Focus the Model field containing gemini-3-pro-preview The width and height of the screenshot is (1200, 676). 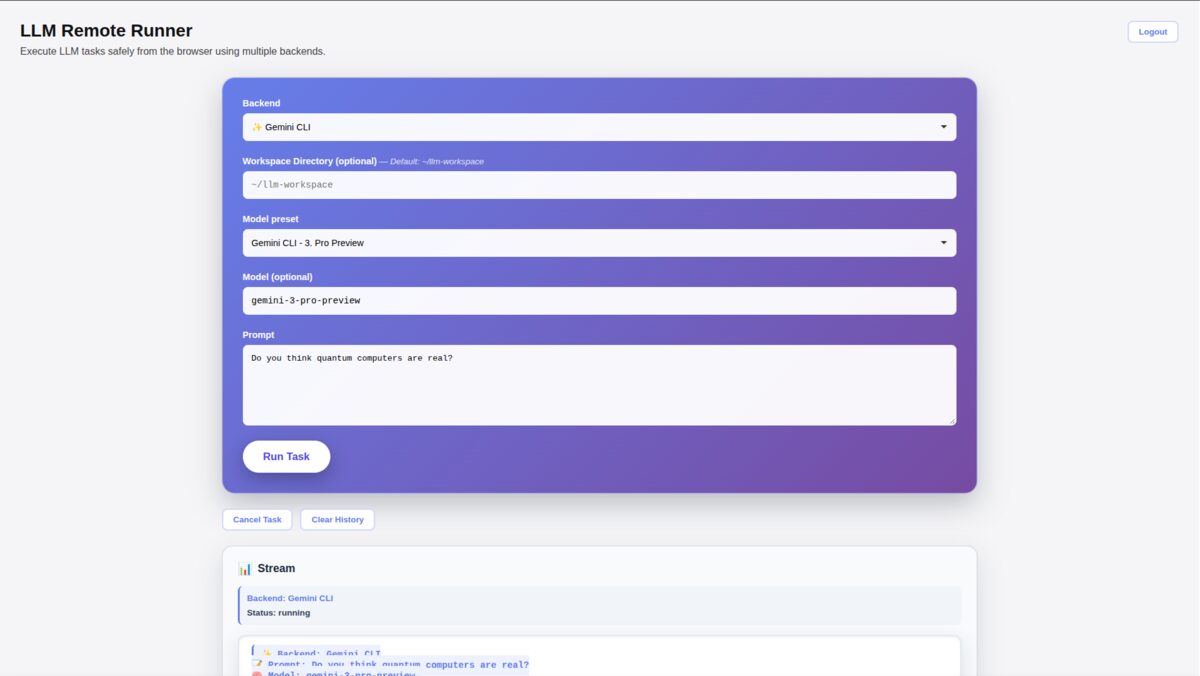pyautogui.click(x=599, y=301)
